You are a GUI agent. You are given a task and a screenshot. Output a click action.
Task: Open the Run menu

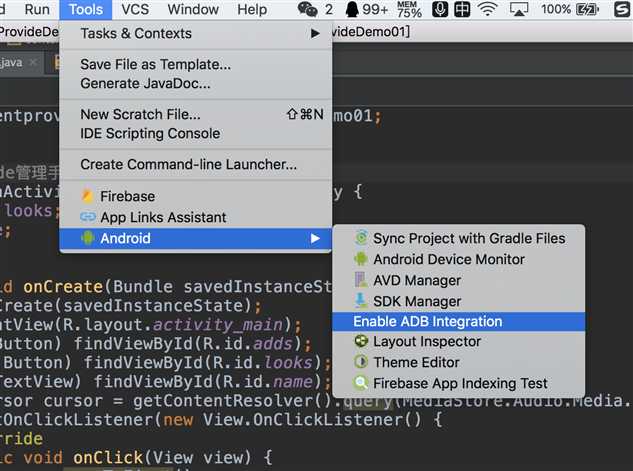pyautogui.click(x=37, y=9)
